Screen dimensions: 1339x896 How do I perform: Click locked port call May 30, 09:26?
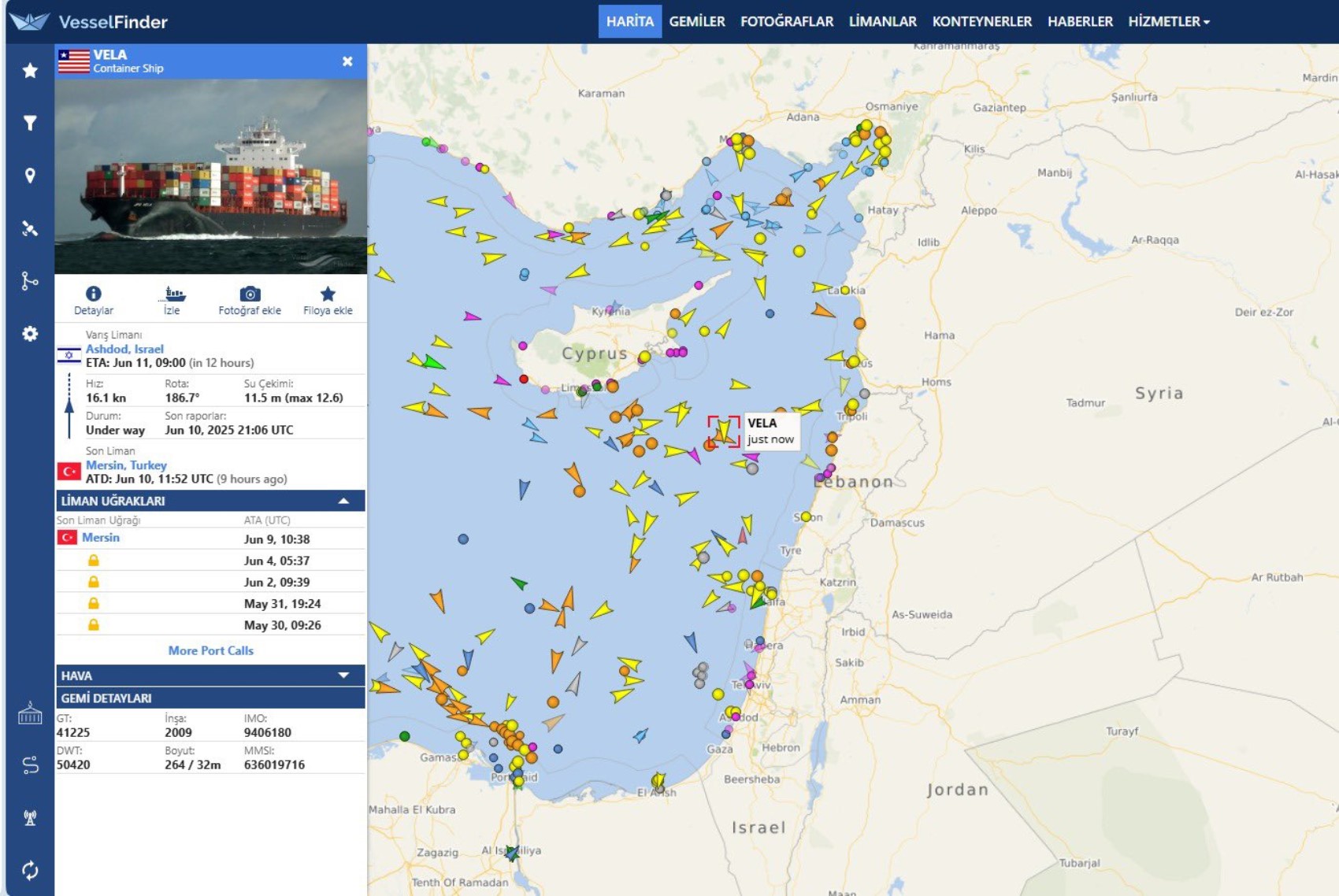pyautogui.click(x=210, y=625)
